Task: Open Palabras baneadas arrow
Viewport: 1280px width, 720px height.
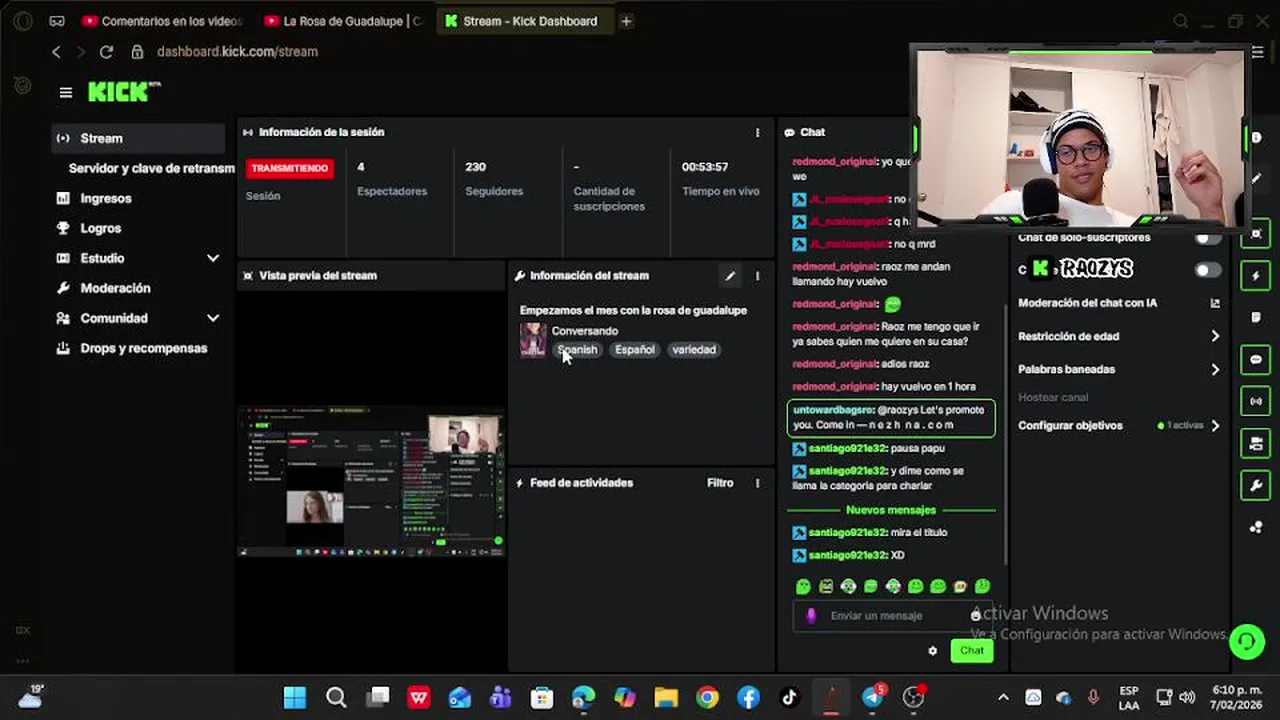Action: [1215, 369]
